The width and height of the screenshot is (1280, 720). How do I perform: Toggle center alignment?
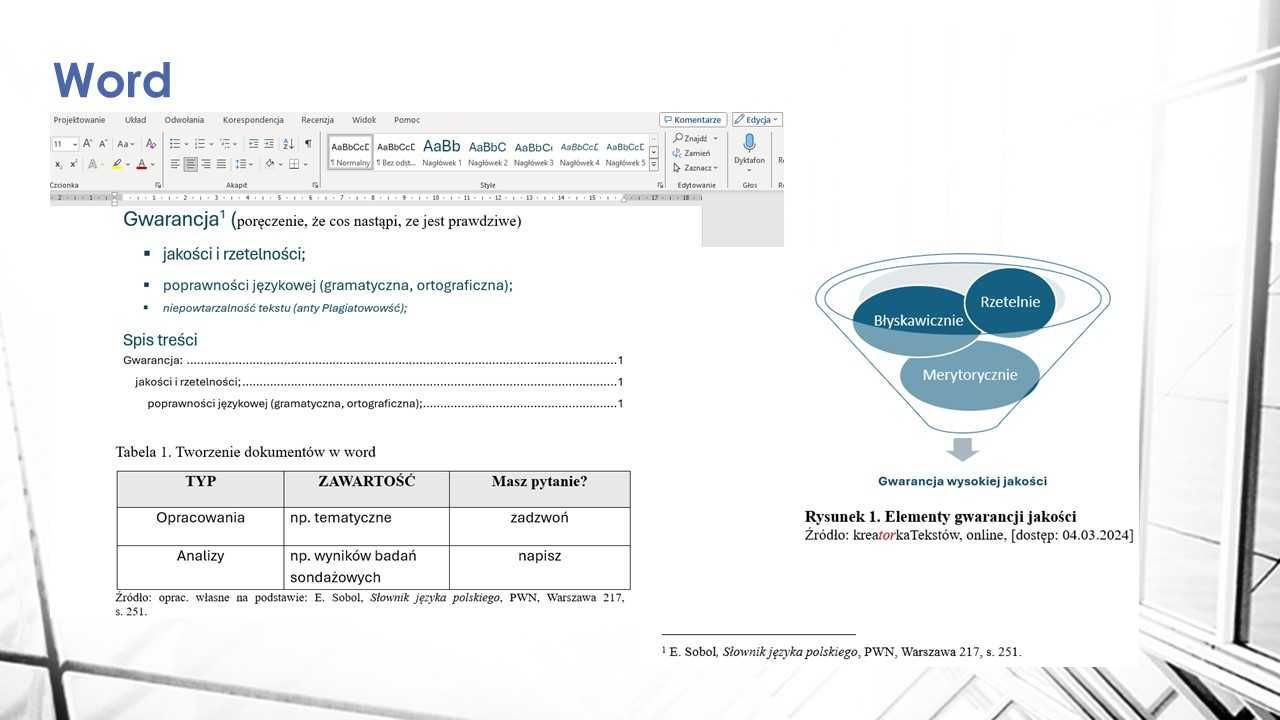click(x=190, y=164)
